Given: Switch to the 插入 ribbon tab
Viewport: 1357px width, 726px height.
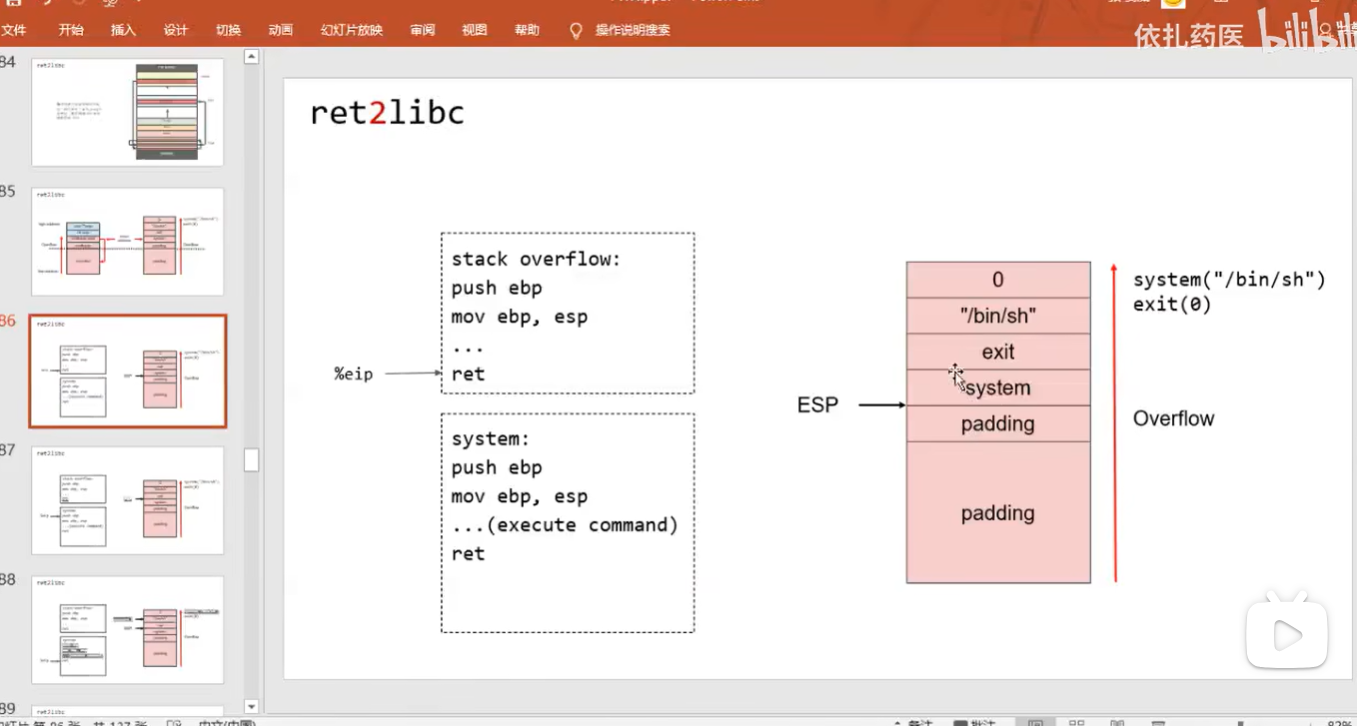Looking at the screenshot, I should click(123, 30).
